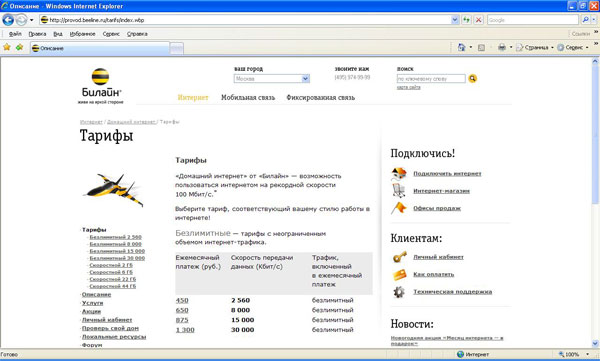Open the Новогодняя акция news link
This screenshot has width=600, height=361.
point(447,340)
